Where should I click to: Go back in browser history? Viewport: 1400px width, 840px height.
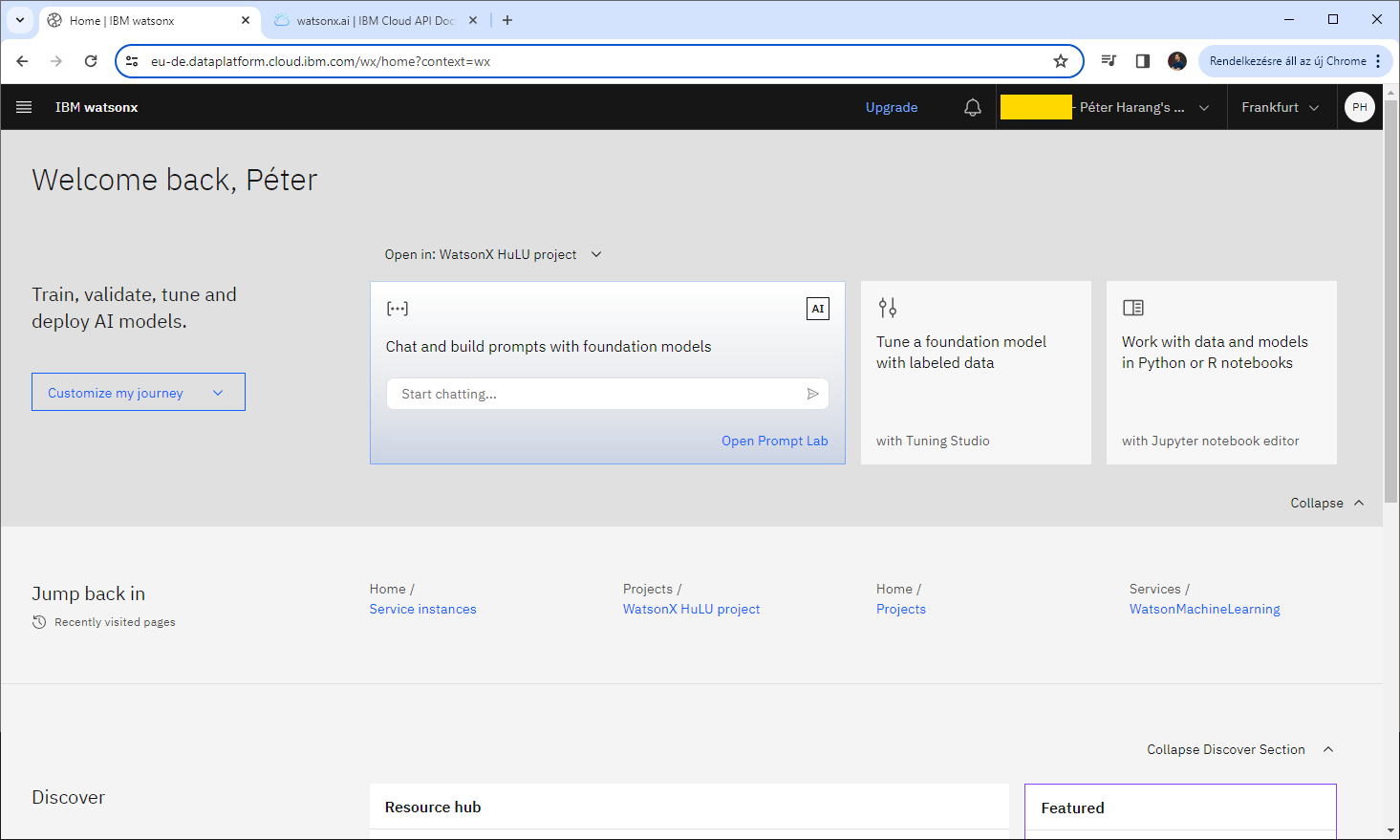22,61
